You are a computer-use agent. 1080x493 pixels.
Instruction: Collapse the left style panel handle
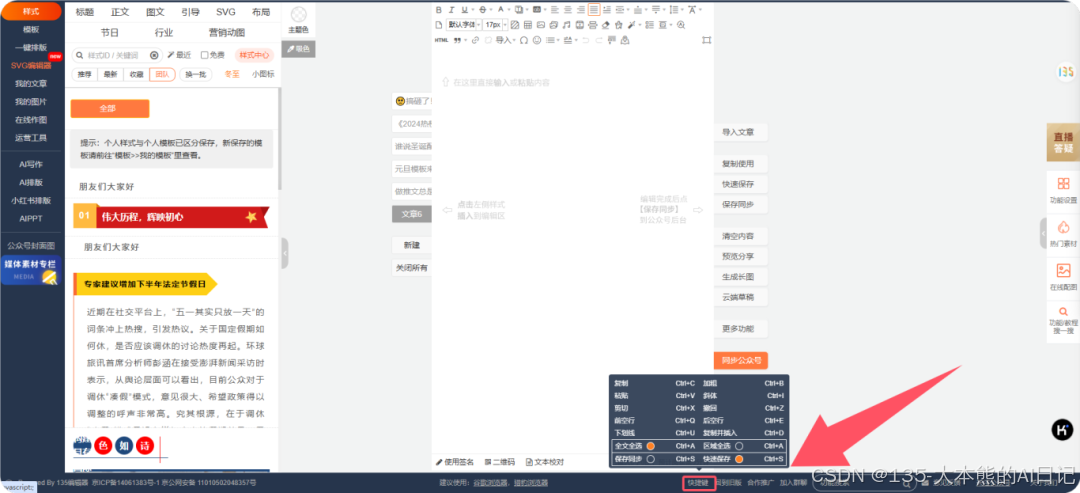[x=285, y=253]
